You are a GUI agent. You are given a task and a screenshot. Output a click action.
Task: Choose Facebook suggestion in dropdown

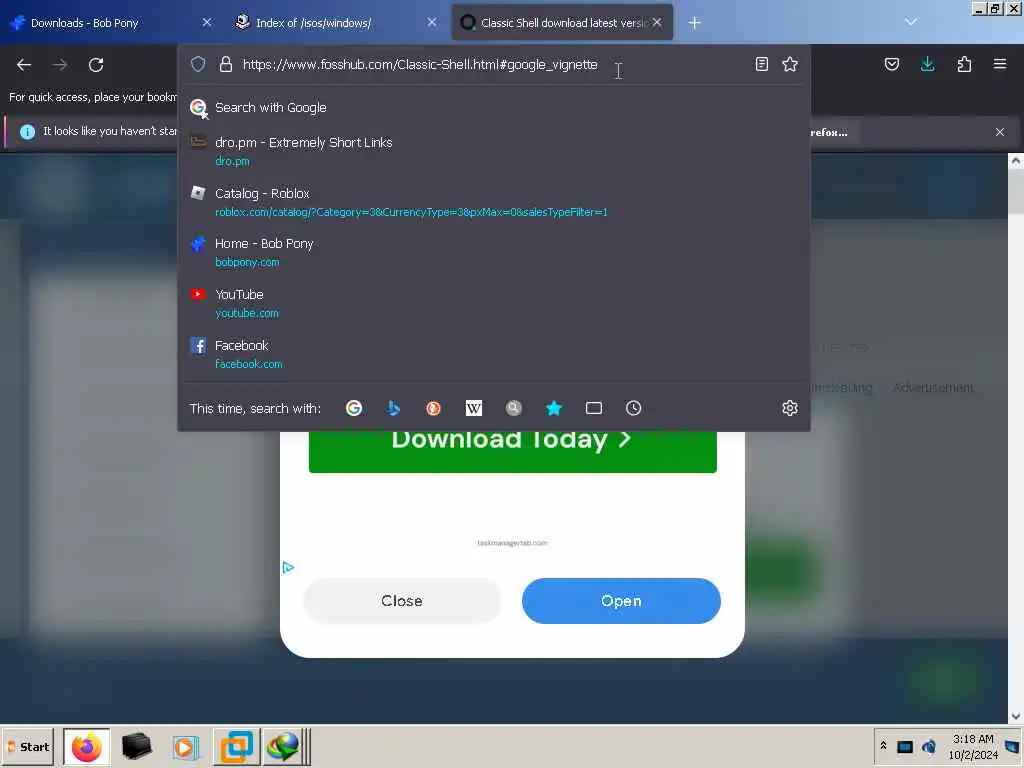[494, 354]
